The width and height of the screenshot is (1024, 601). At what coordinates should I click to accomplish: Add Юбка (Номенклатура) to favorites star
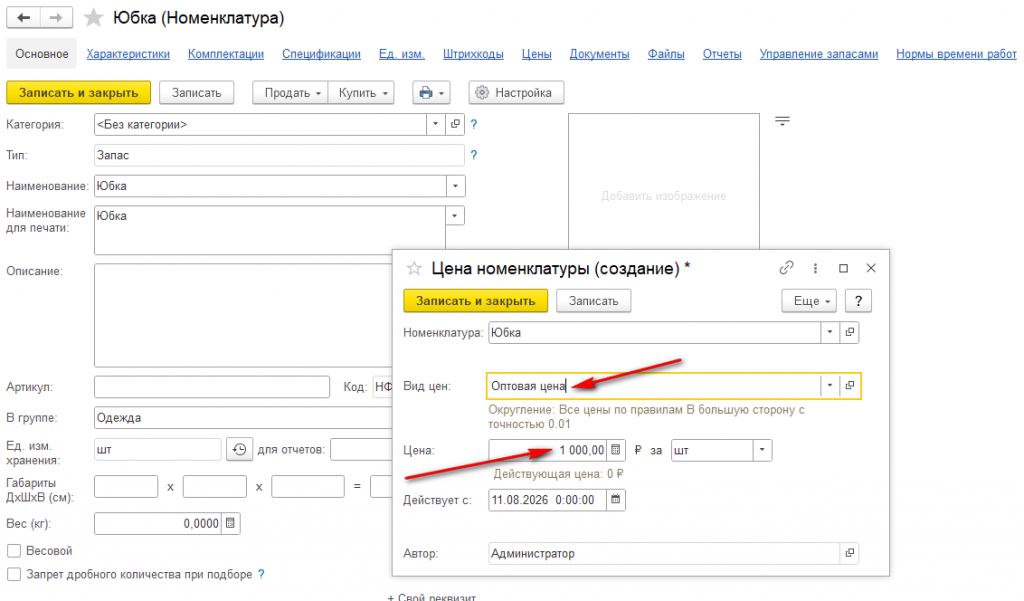[93, 18]
